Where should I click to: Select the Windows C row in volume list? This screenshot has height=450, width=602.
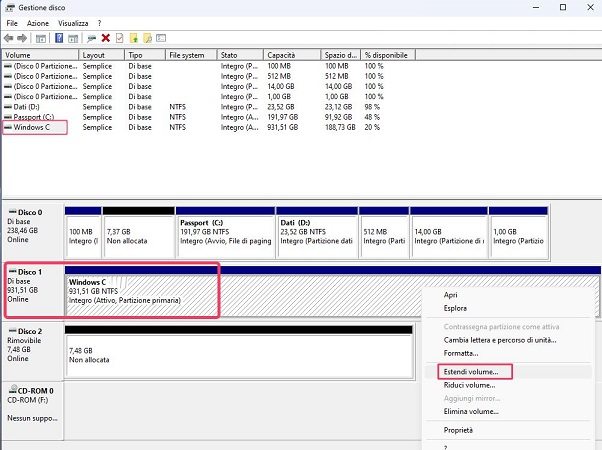(33, 128)
